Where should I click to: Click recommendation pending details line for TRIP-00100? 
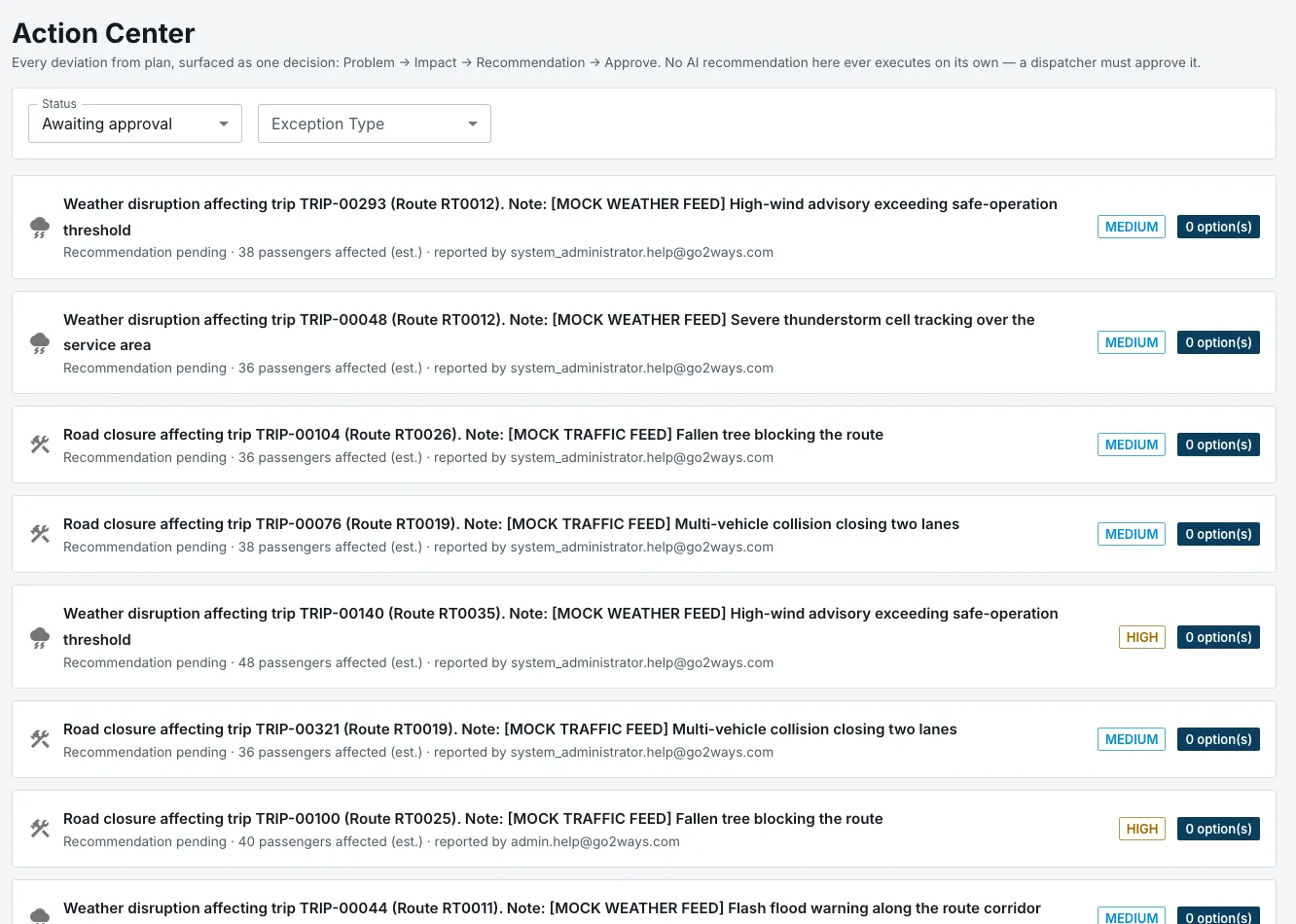tap(372, 842)
